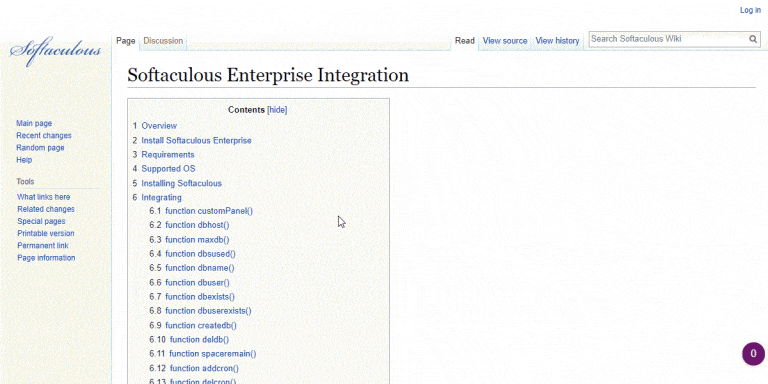Open the Discussion tab
This screenshot has width=768, height=384.
coord(163,41)
